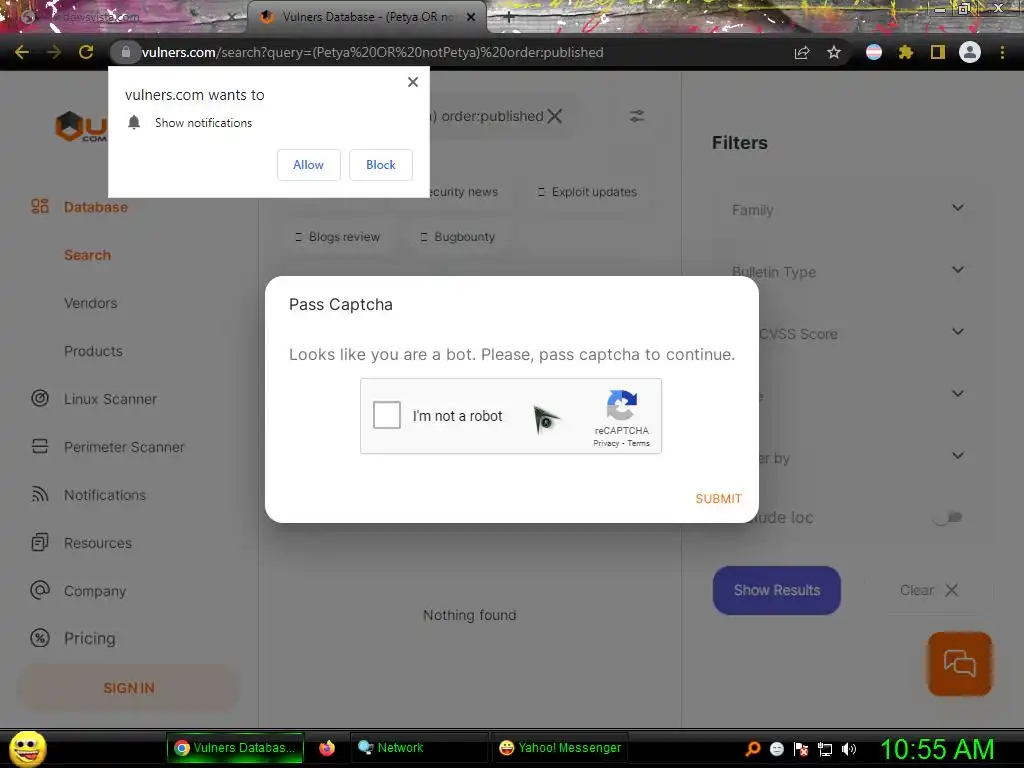Open Firefox from the taskbar
The width and height of the screenshot is (1024, 768).
coord(327,748)
